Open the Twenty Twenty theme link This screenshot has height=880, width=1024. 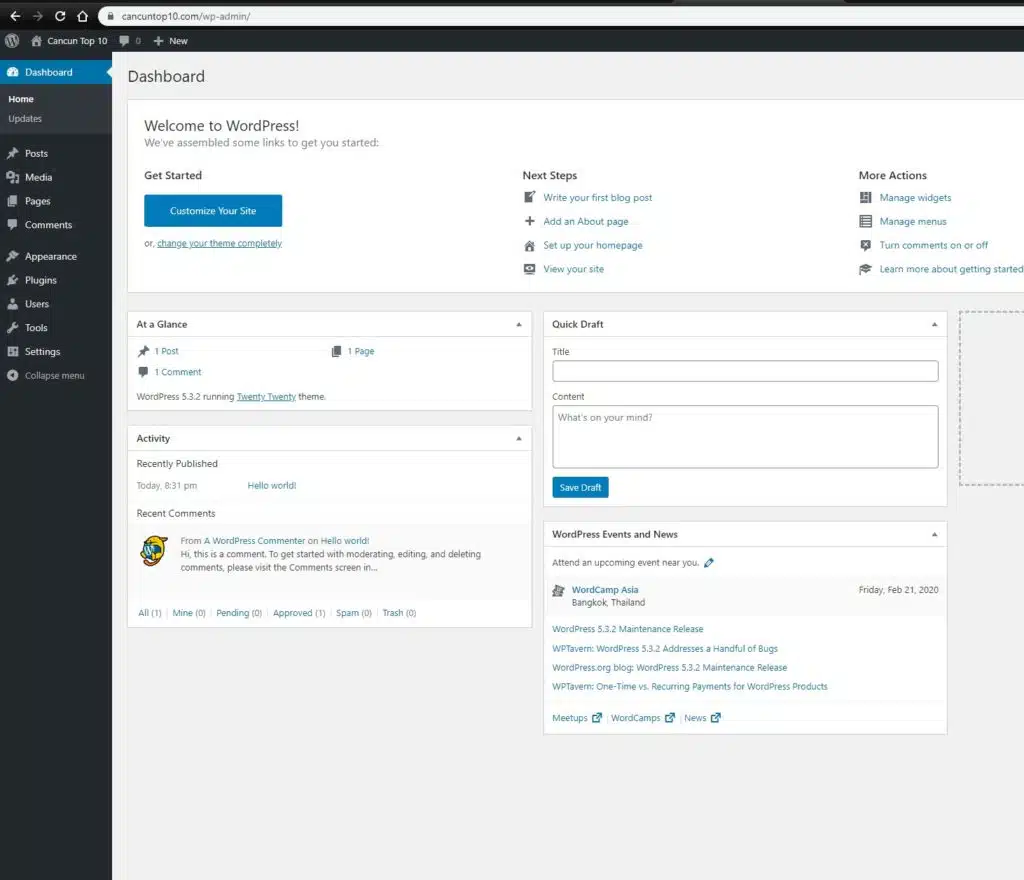[266, 396]
